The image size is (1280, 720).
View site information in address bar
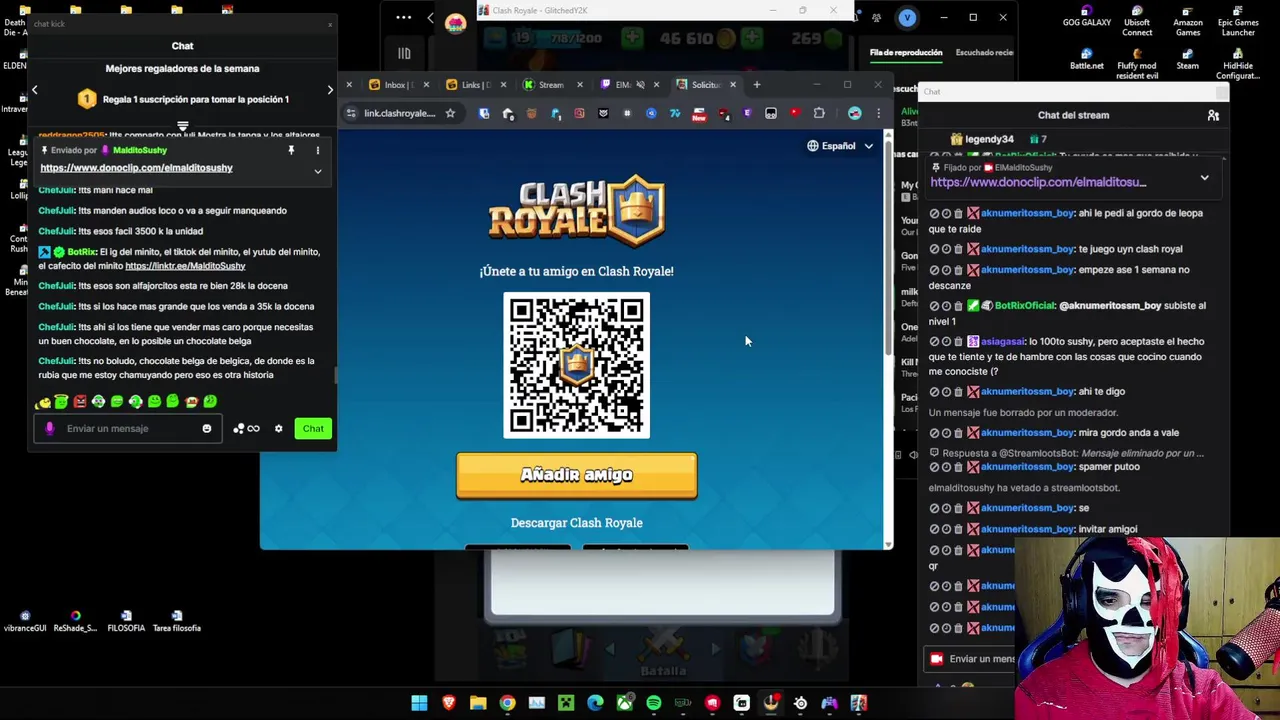(x=351, y=113)
